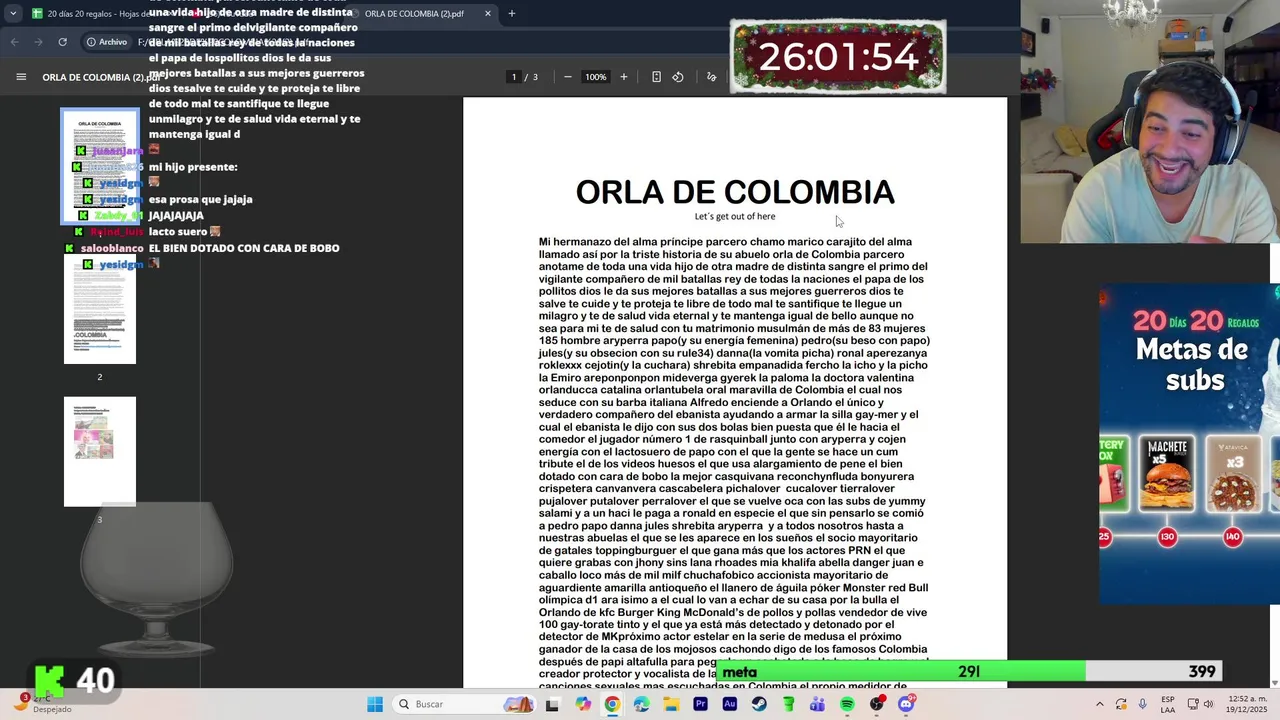1280x720 pixels.
Task: Go back in Chrome
Action: (x=14, y=42)
